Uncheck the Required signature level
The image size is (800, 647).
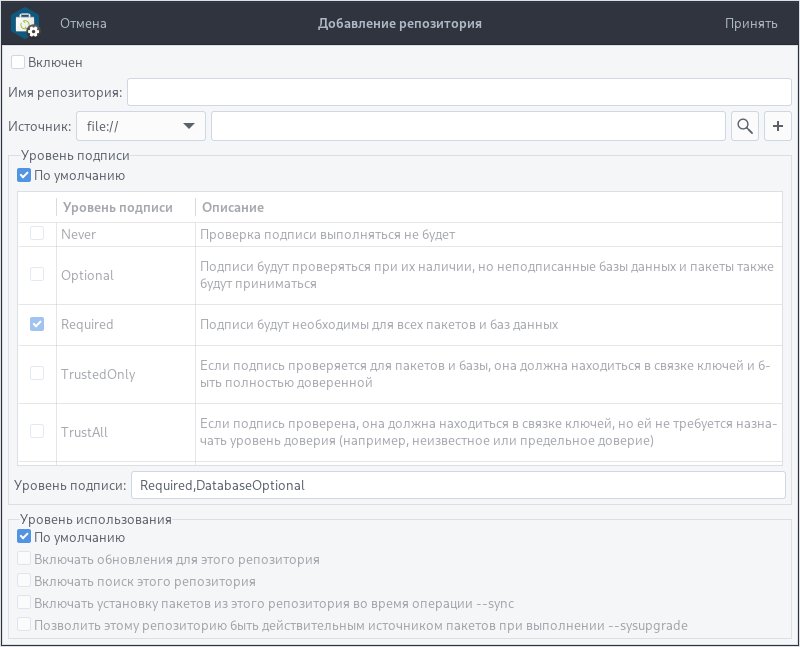point(36,324)
